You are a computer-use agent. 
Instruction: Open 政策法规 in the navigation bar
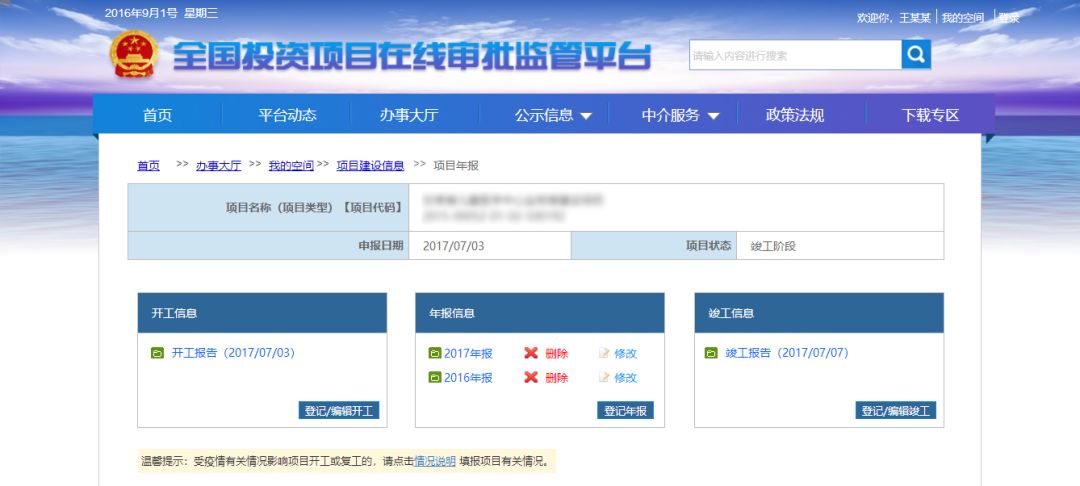pyautogui.click(x=794, y=115)
